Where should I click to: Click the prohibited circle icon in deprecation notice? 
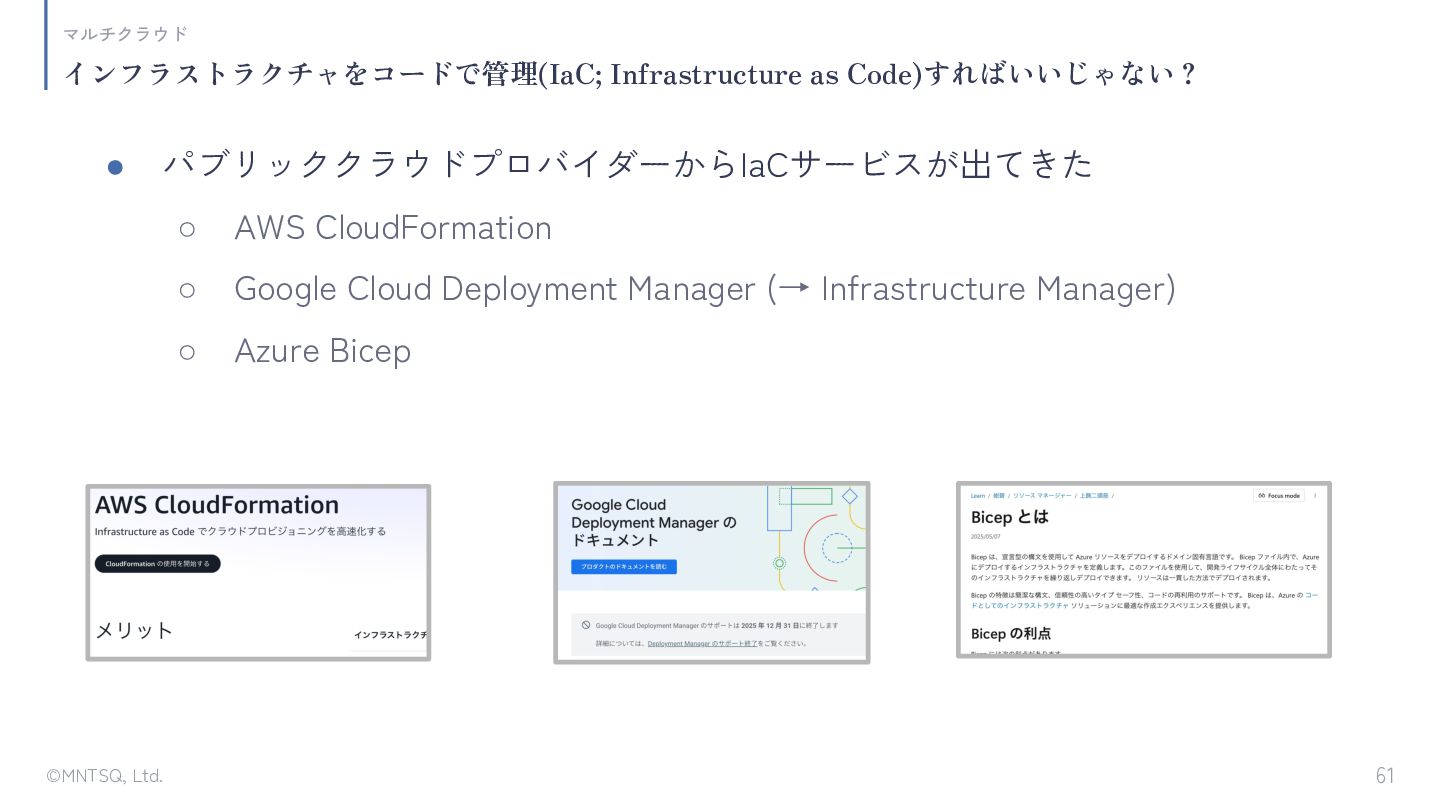586,624
